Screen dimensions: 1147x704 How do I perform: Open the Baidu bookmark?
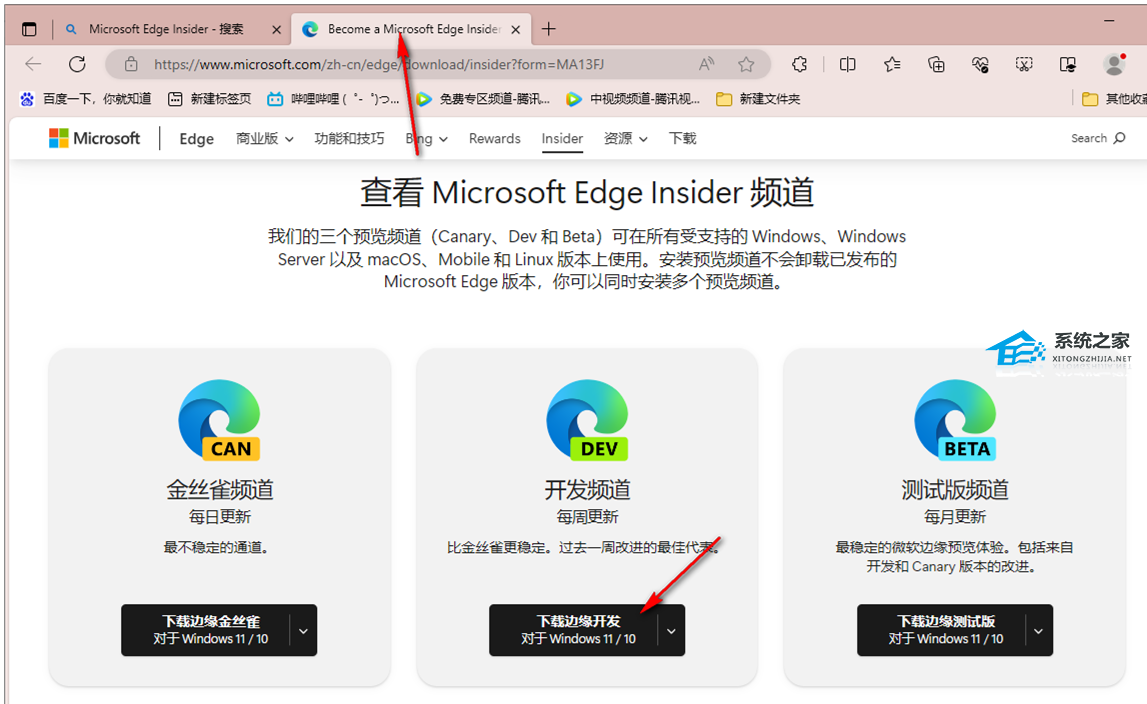click(86, 99)
